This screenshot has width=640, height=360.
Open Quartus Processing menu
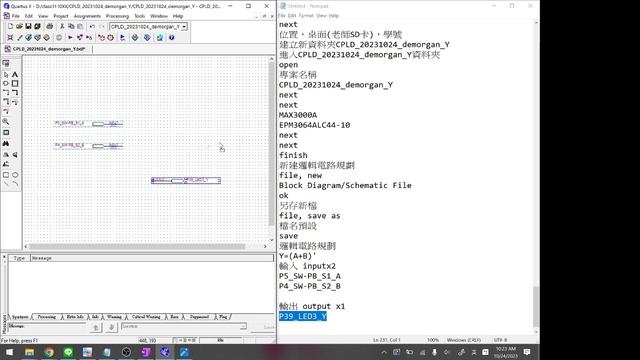117,16
